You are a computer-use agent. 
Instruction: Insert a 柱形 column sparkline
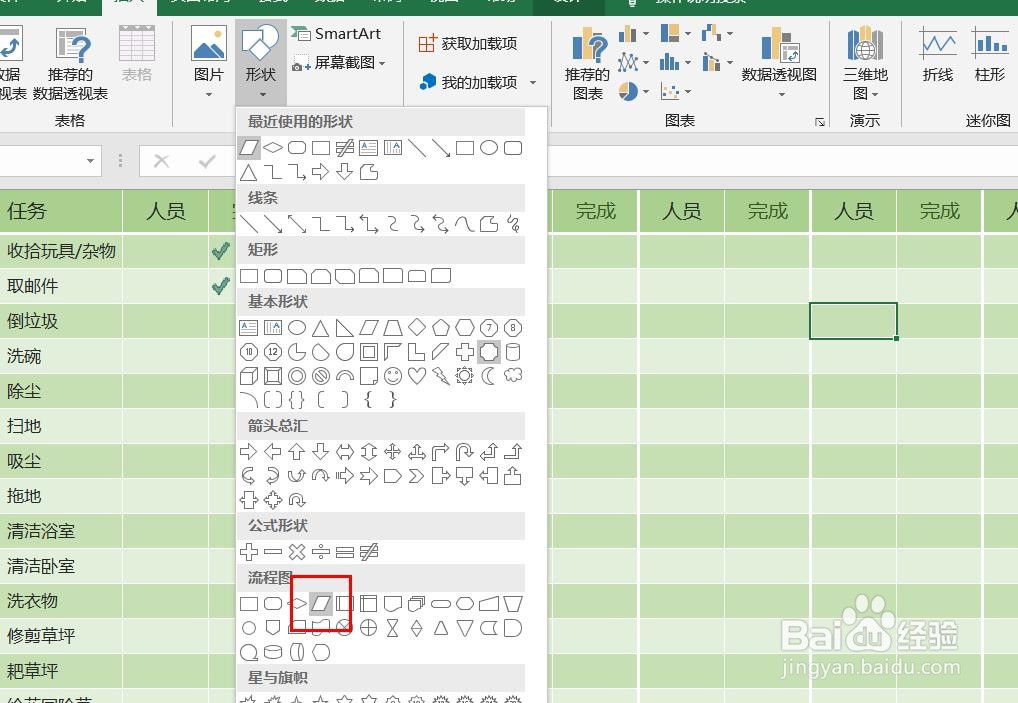point(989,55)
